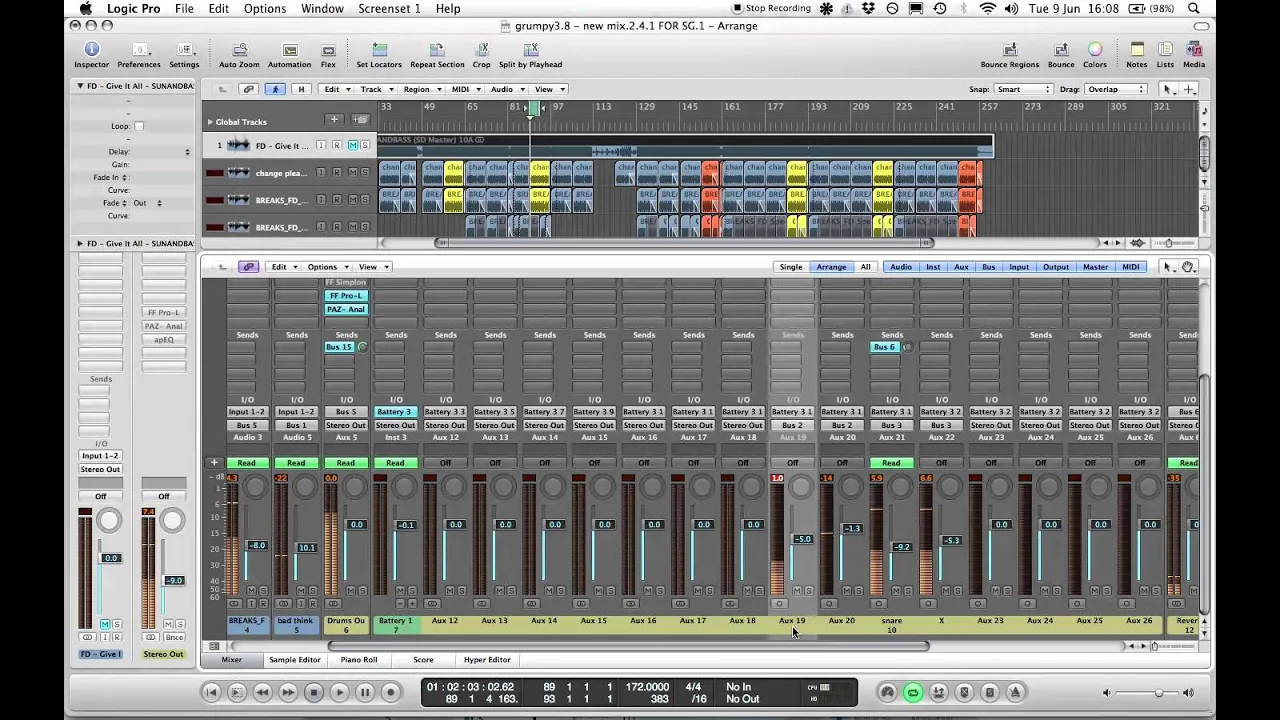Switch to the Hyper Editor tab
Screen dimensions: 1280x720
coord(487,660)
